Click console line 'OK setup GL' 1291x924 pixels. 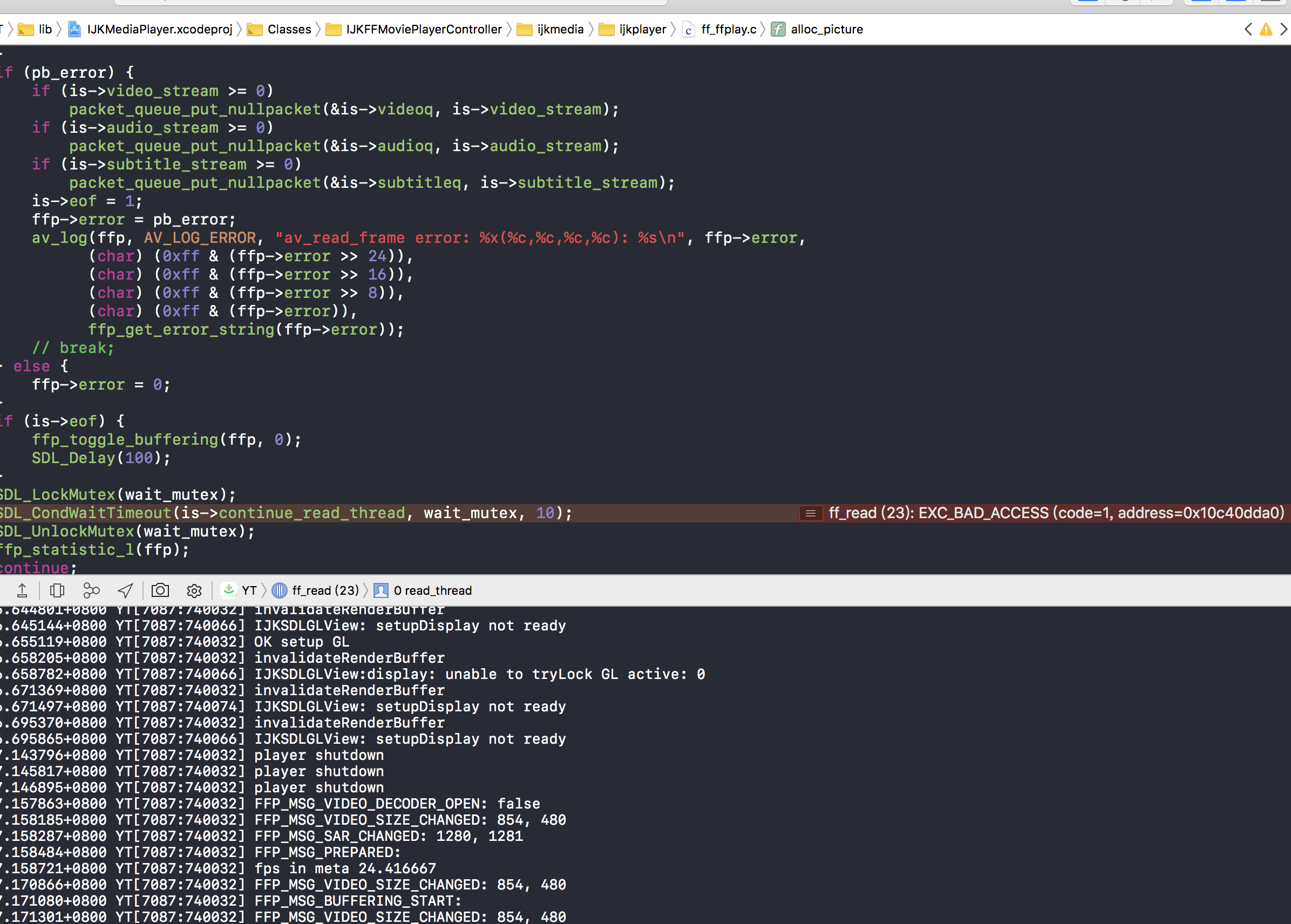[302, 642]
